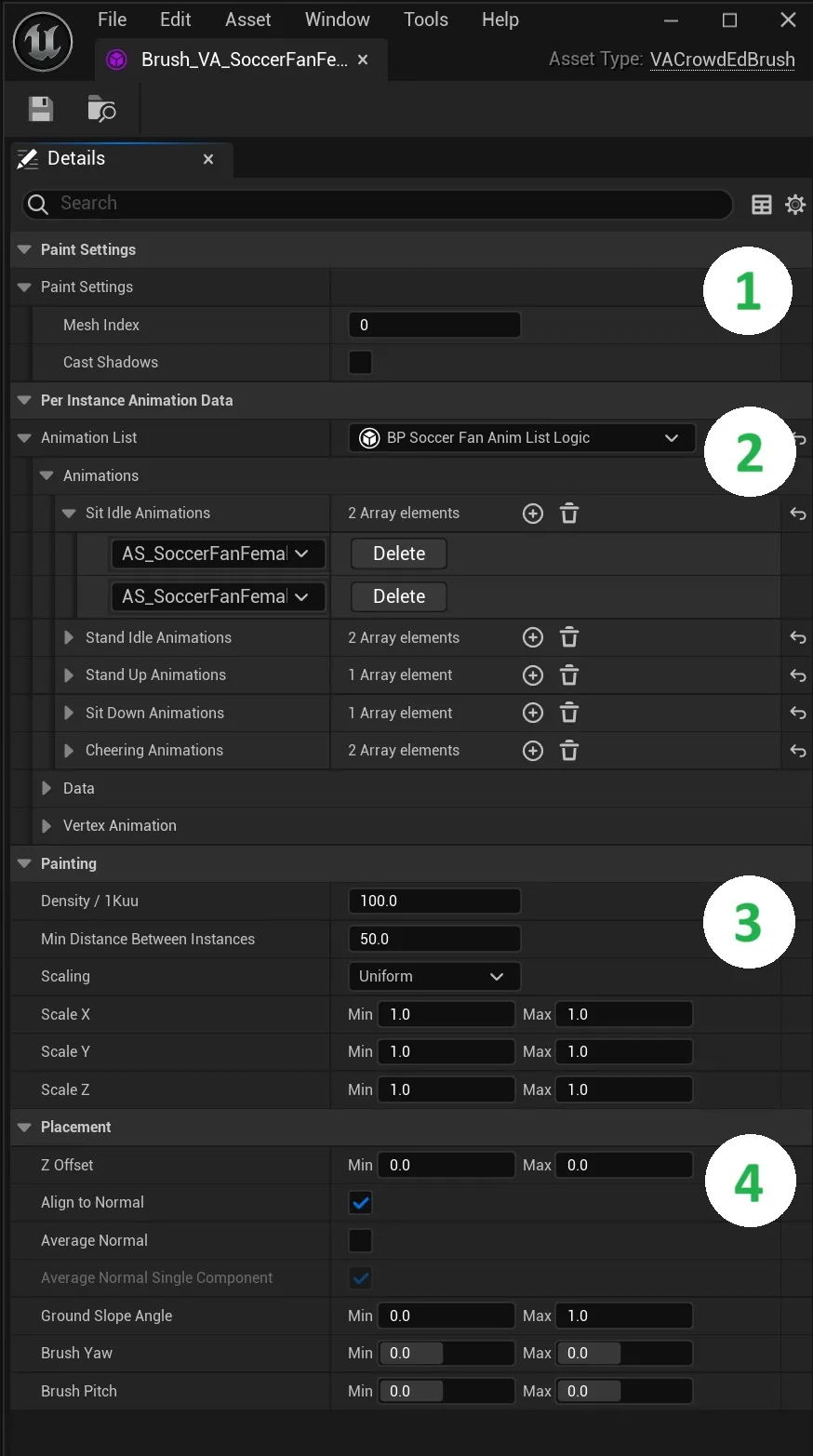Change Scaling from Uniform dropdown
This screenshot has height=1456, width=813.
point(433,976)
